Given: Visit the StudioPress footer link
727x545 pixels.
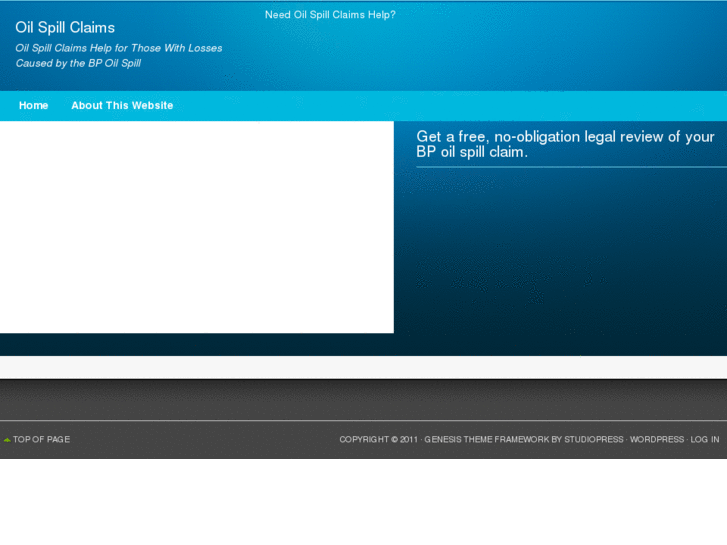Looking at the screenshot, I should coord(593,439).
